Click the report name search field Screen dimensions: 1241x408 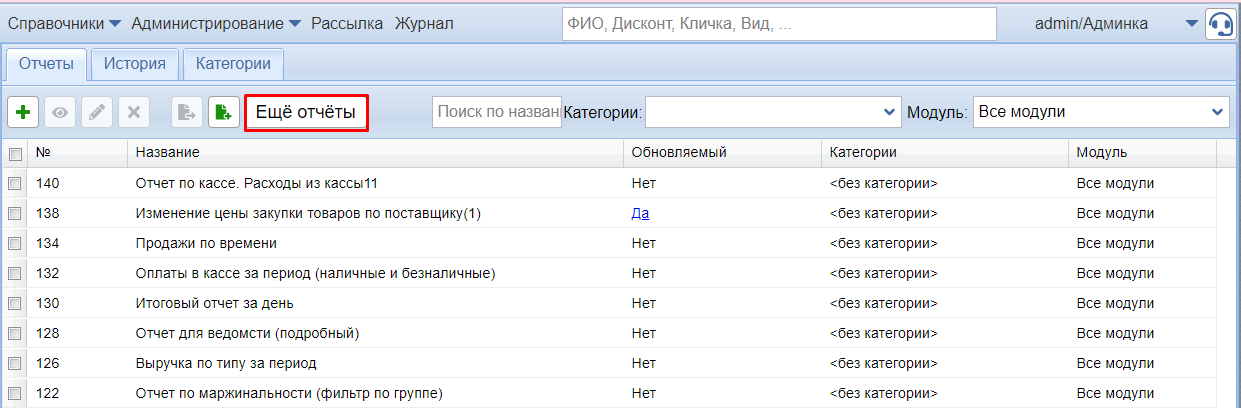pos(497,113)
